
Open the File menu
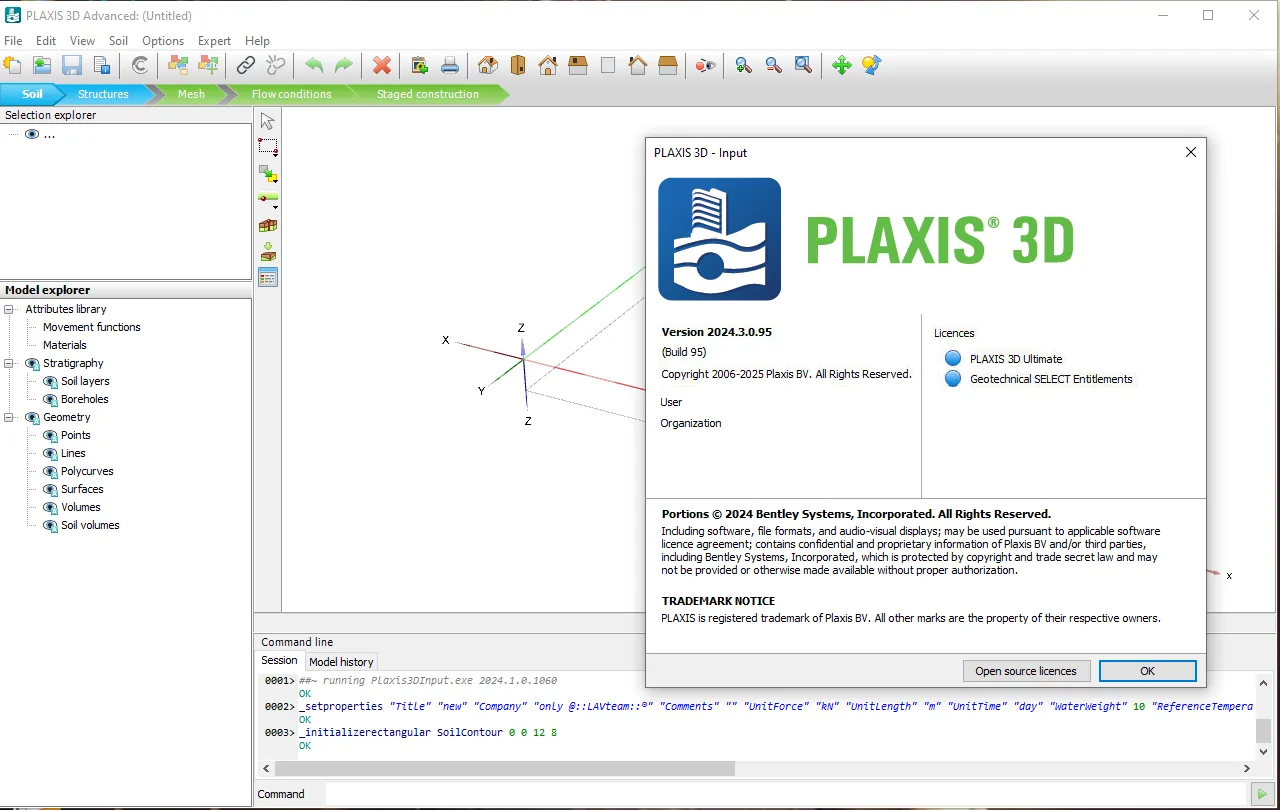pos(13,41)
